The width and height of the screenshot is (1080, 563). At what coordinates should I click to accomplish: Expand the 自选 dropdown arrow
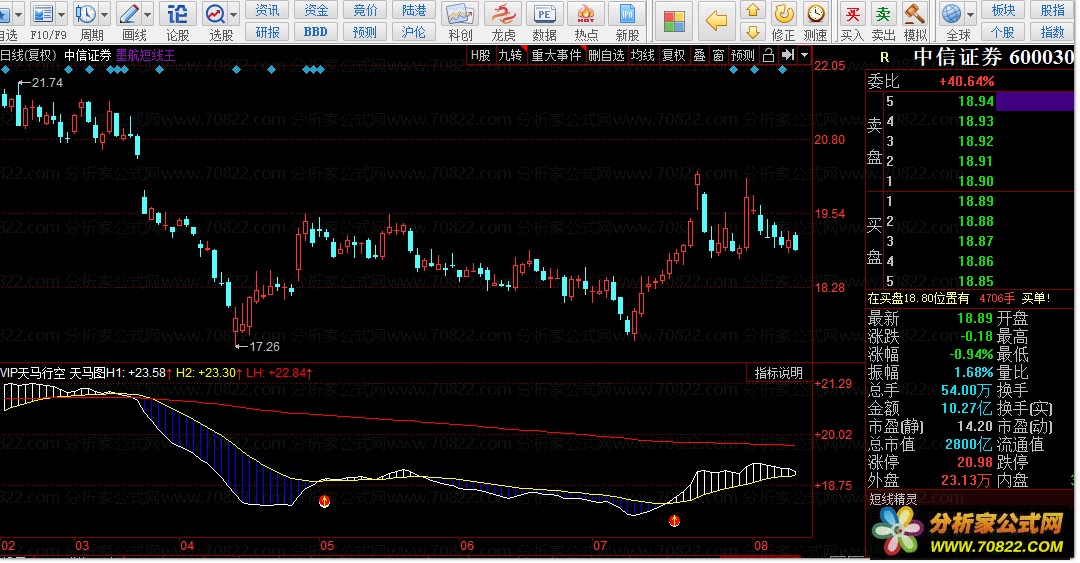[x=18, y=14]
